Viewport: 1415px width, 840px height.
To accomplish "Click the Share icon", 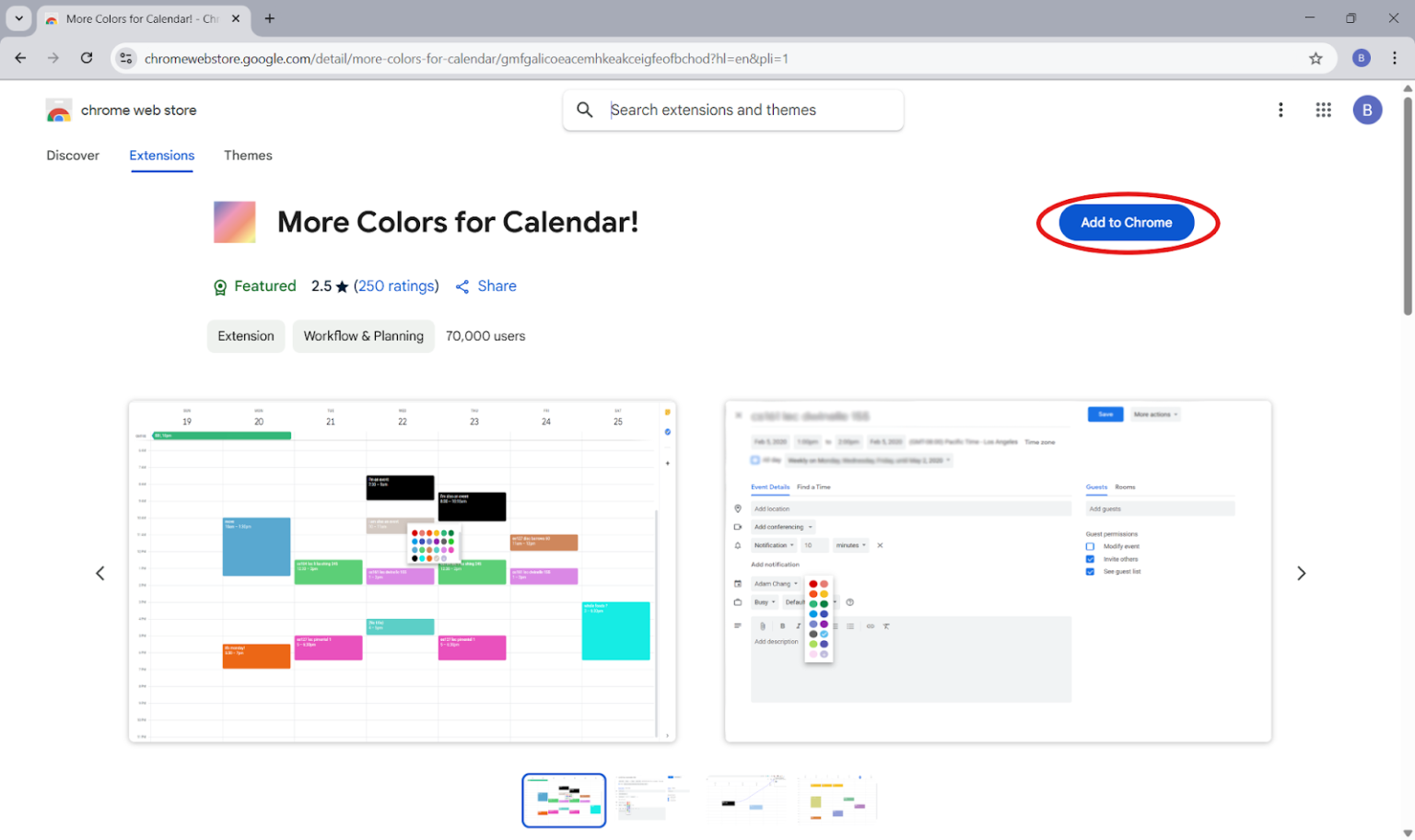I will 462,286.
